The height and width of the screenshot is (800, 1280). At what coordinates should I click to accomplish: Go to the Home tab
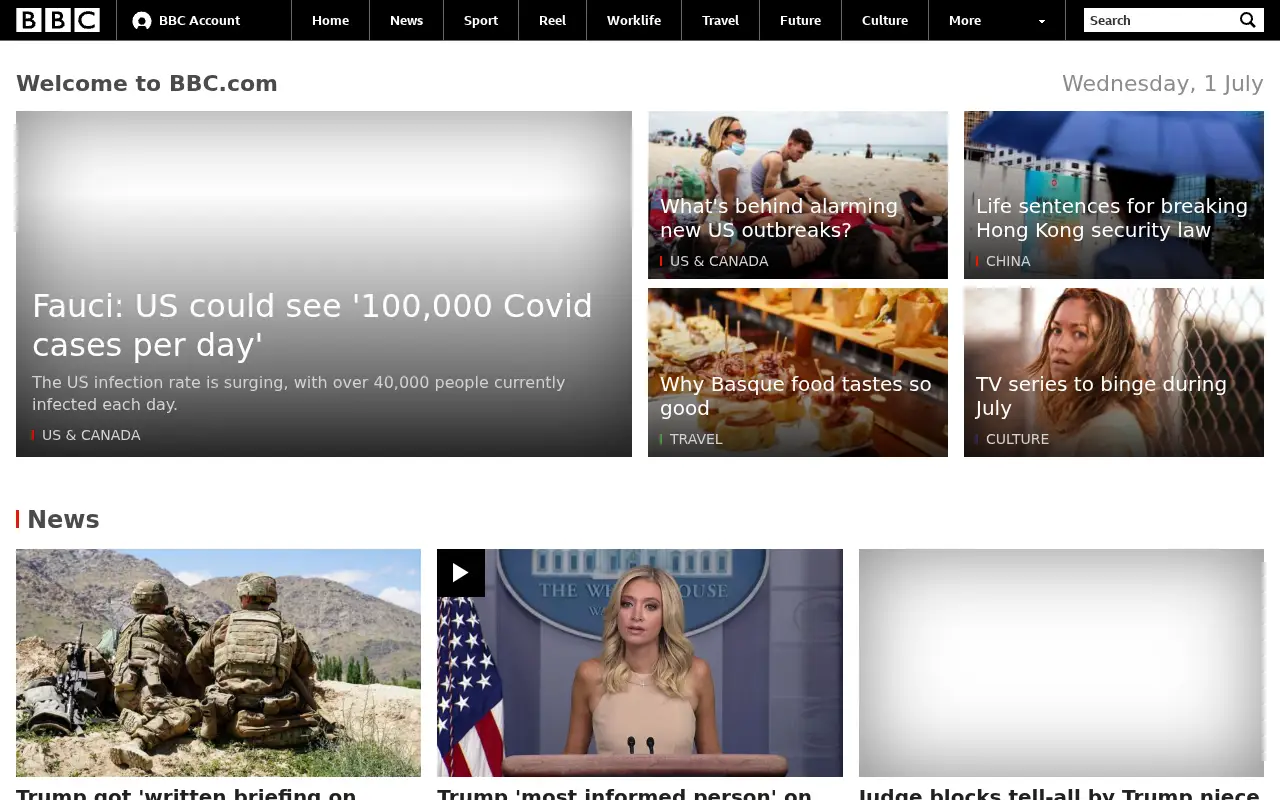(330, 20)
